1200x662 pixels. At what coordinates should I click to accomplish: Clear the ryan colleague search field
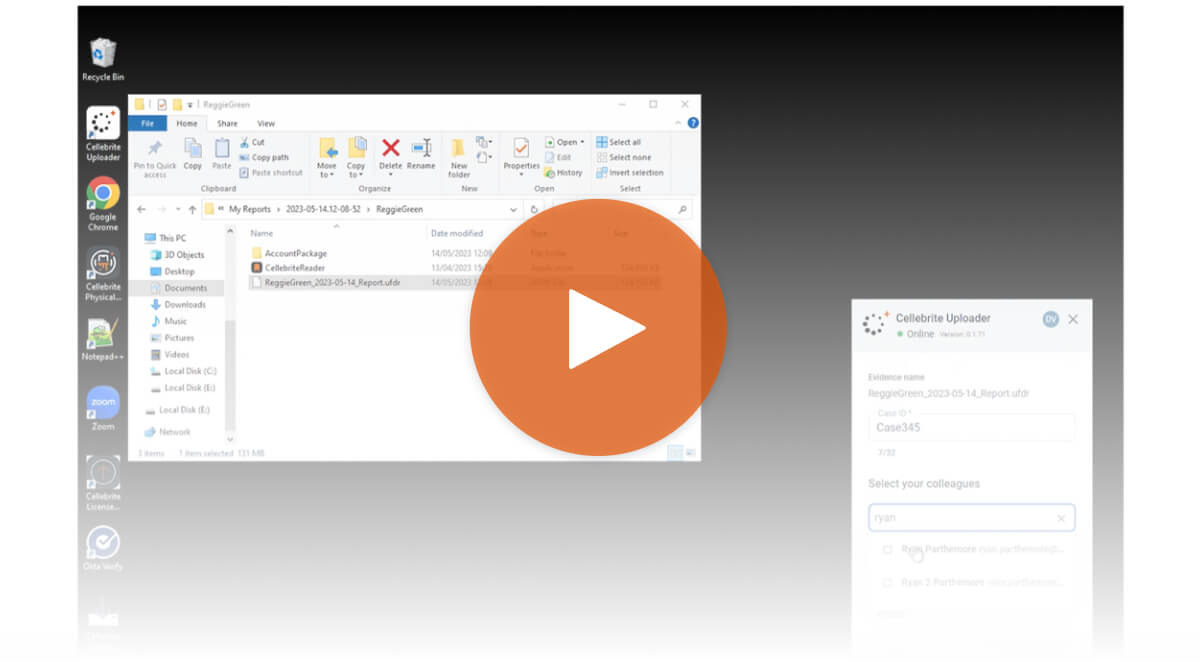tap(1061, 518)
